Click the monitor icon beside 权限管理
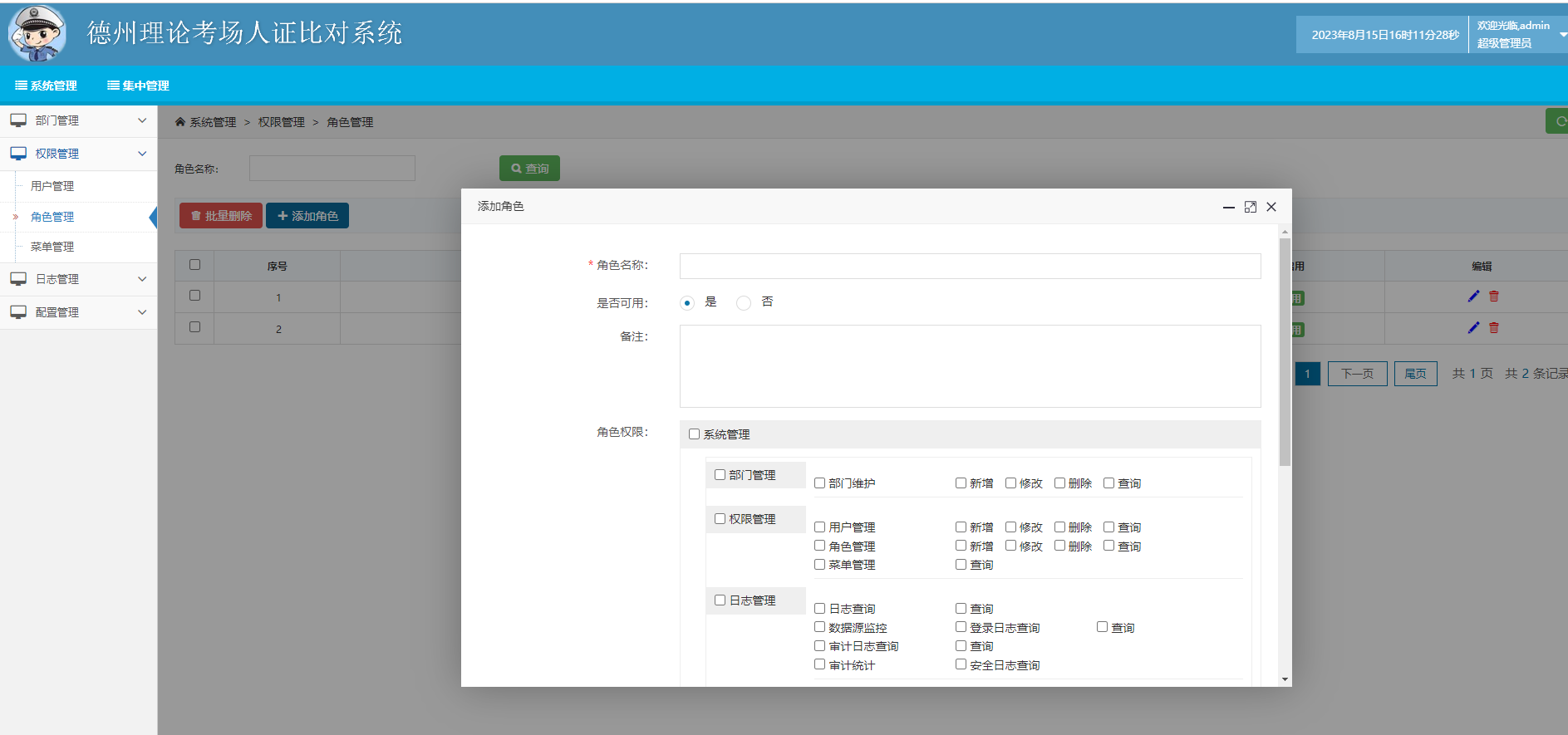 pos(18,154)
